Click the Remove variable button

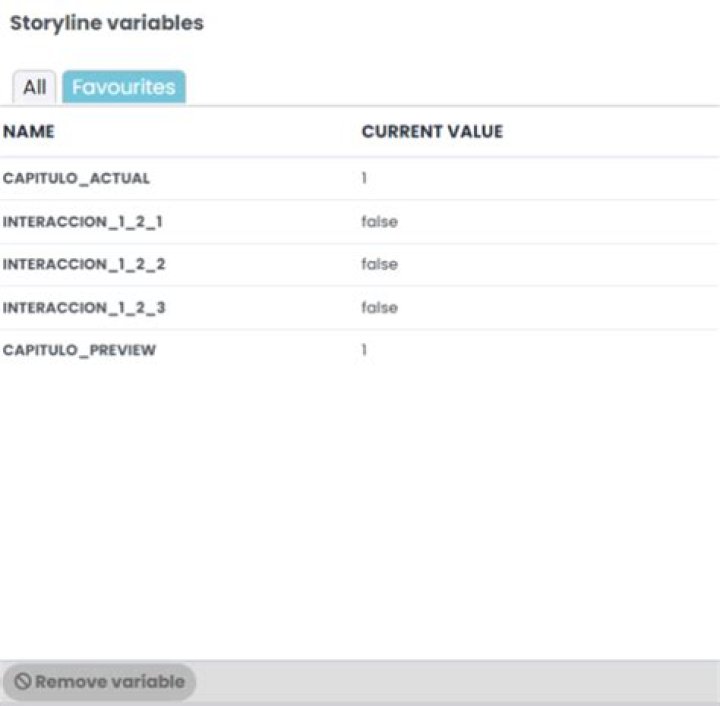(99, 682)
